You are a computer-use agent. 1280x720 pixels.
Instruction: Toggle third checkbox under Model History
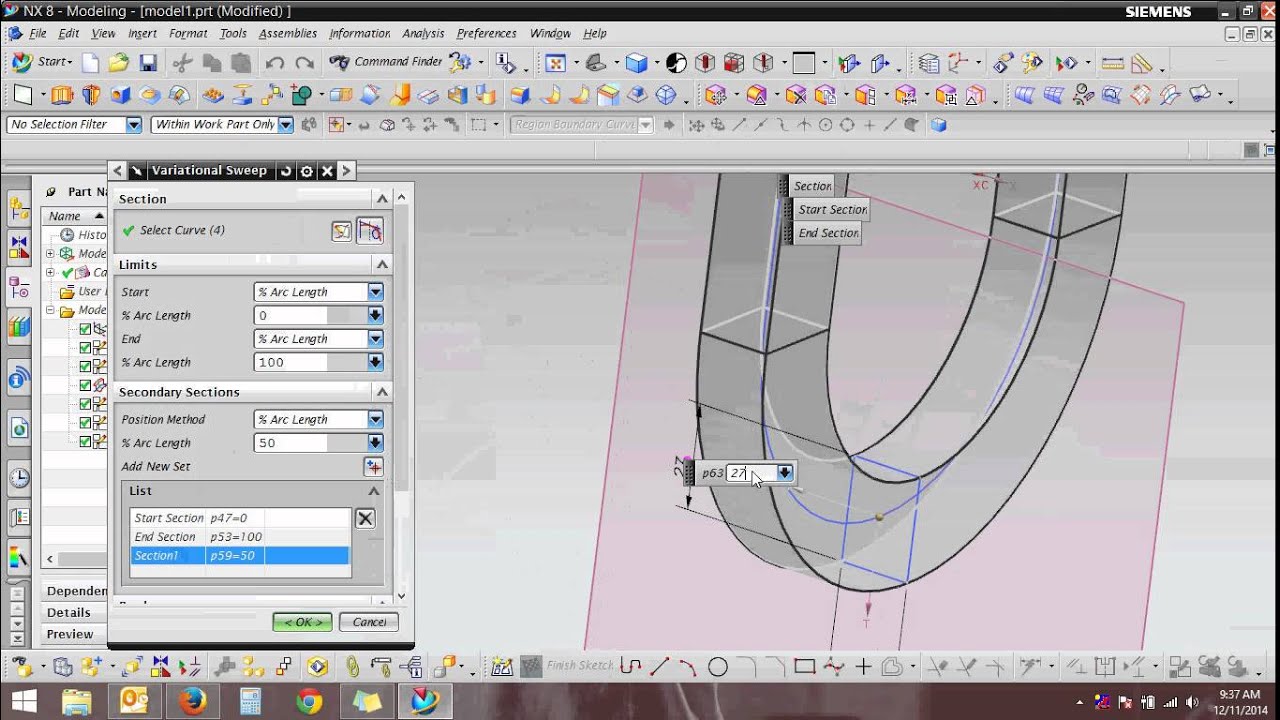click(85, 367)
